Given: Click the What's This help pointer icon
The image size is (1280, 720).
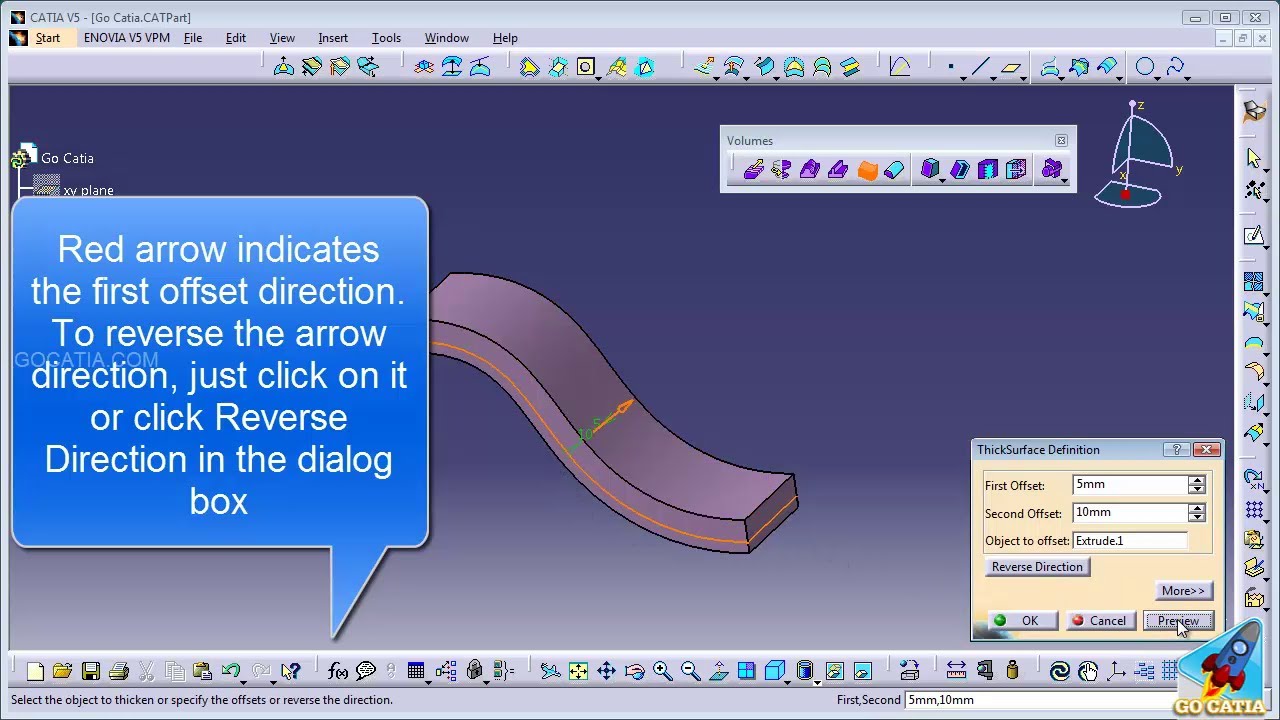Looking at the screenshot, I should [x=291, y=671].
